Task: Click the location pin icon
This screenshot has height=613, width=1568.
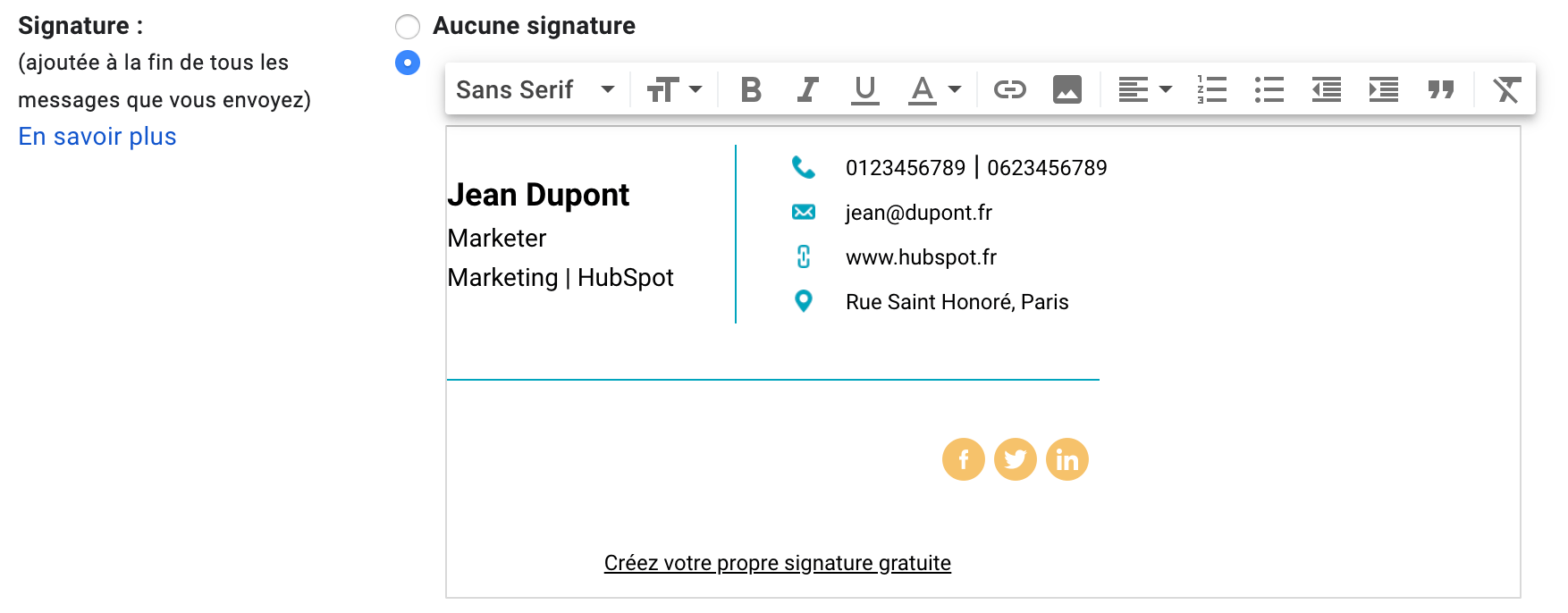Action: (x=804, y=301)
